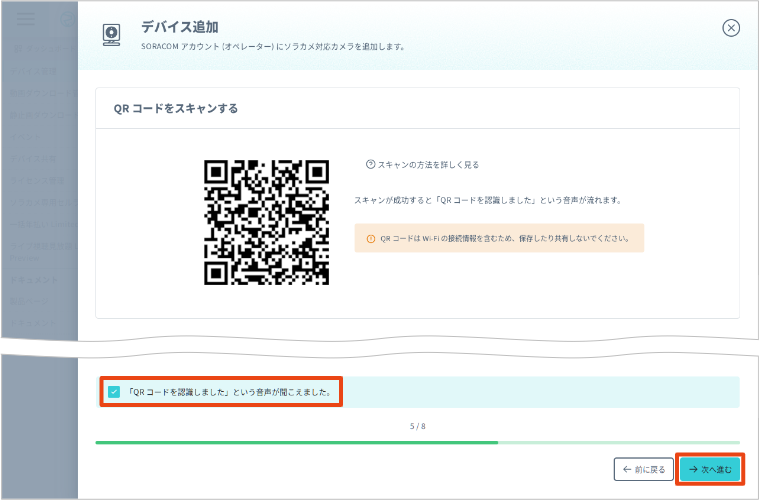Click the question mark help icon
Screen dimensions: 759x500
(x=370, y=164)
